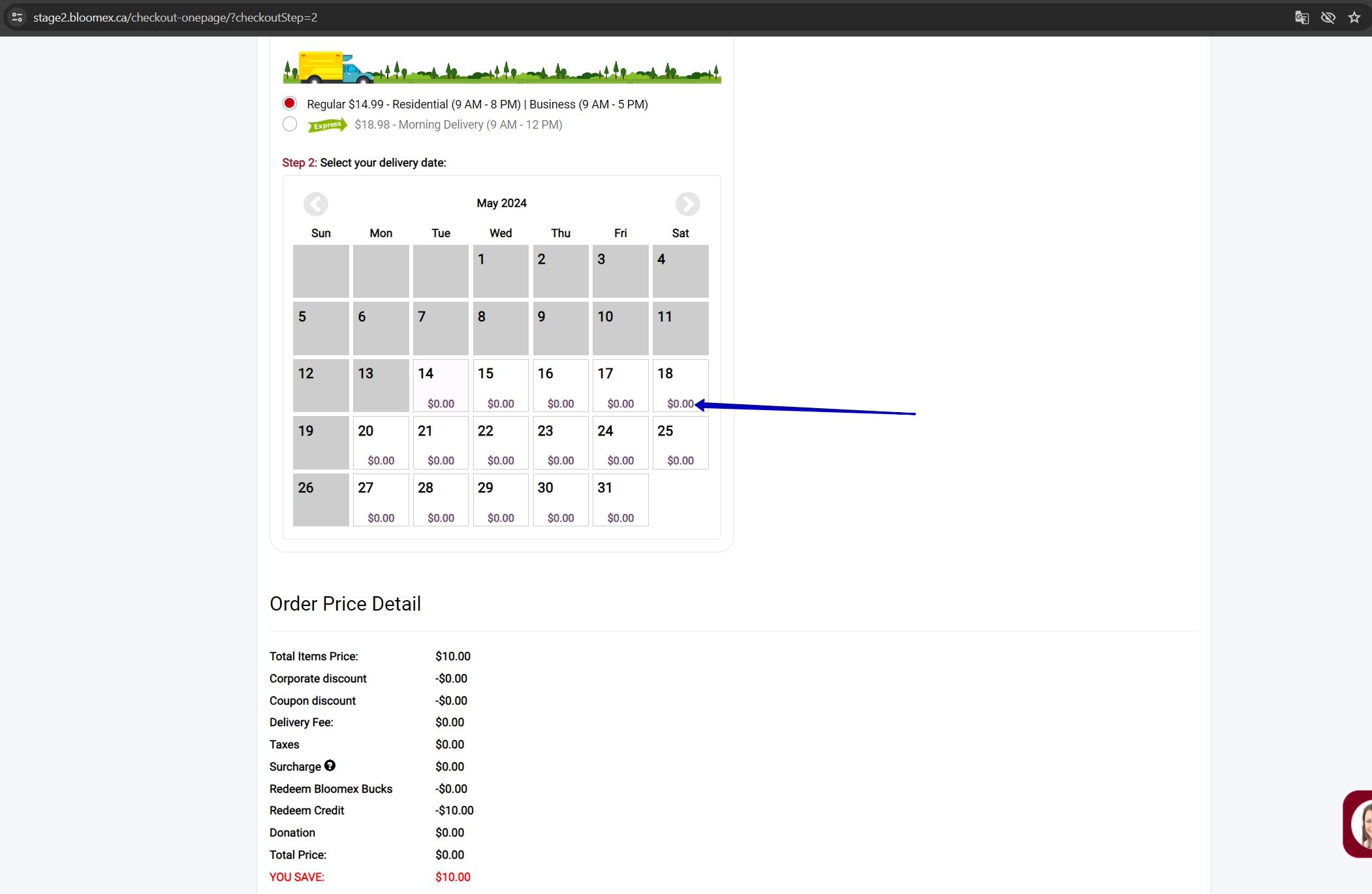Screen dimensions: 1372x894
Task: Click the 'Total Items Price:' label
Action: pos(314,656)
